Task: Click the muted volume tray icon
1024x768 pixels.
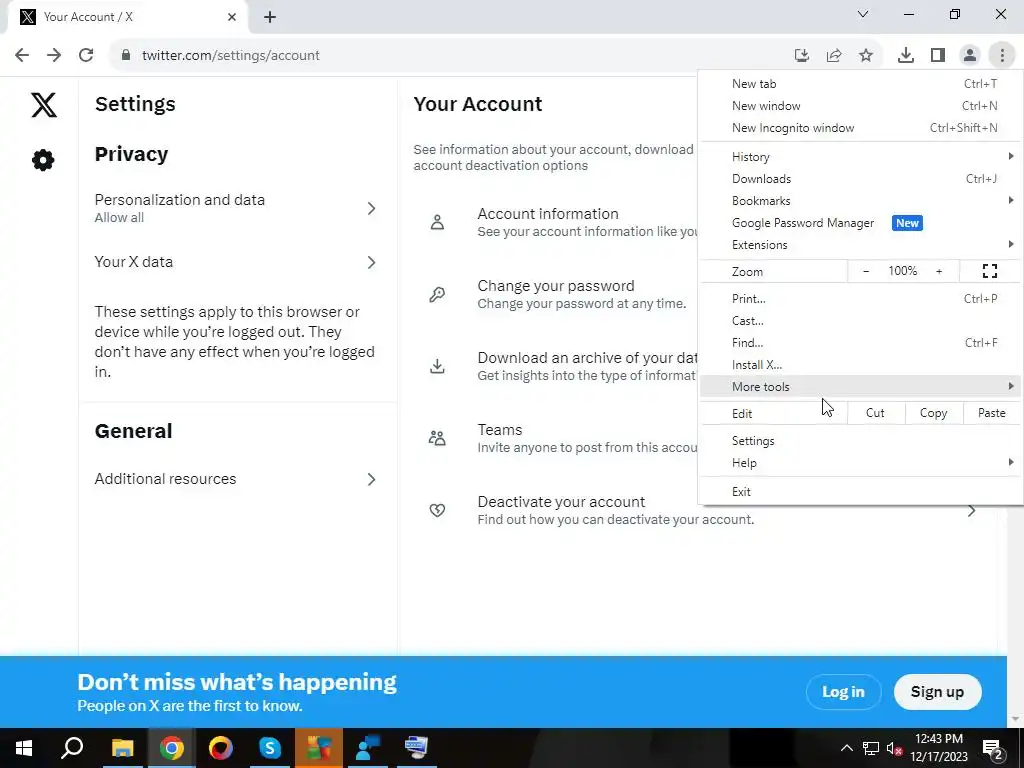Action: [x=894, y=748]
